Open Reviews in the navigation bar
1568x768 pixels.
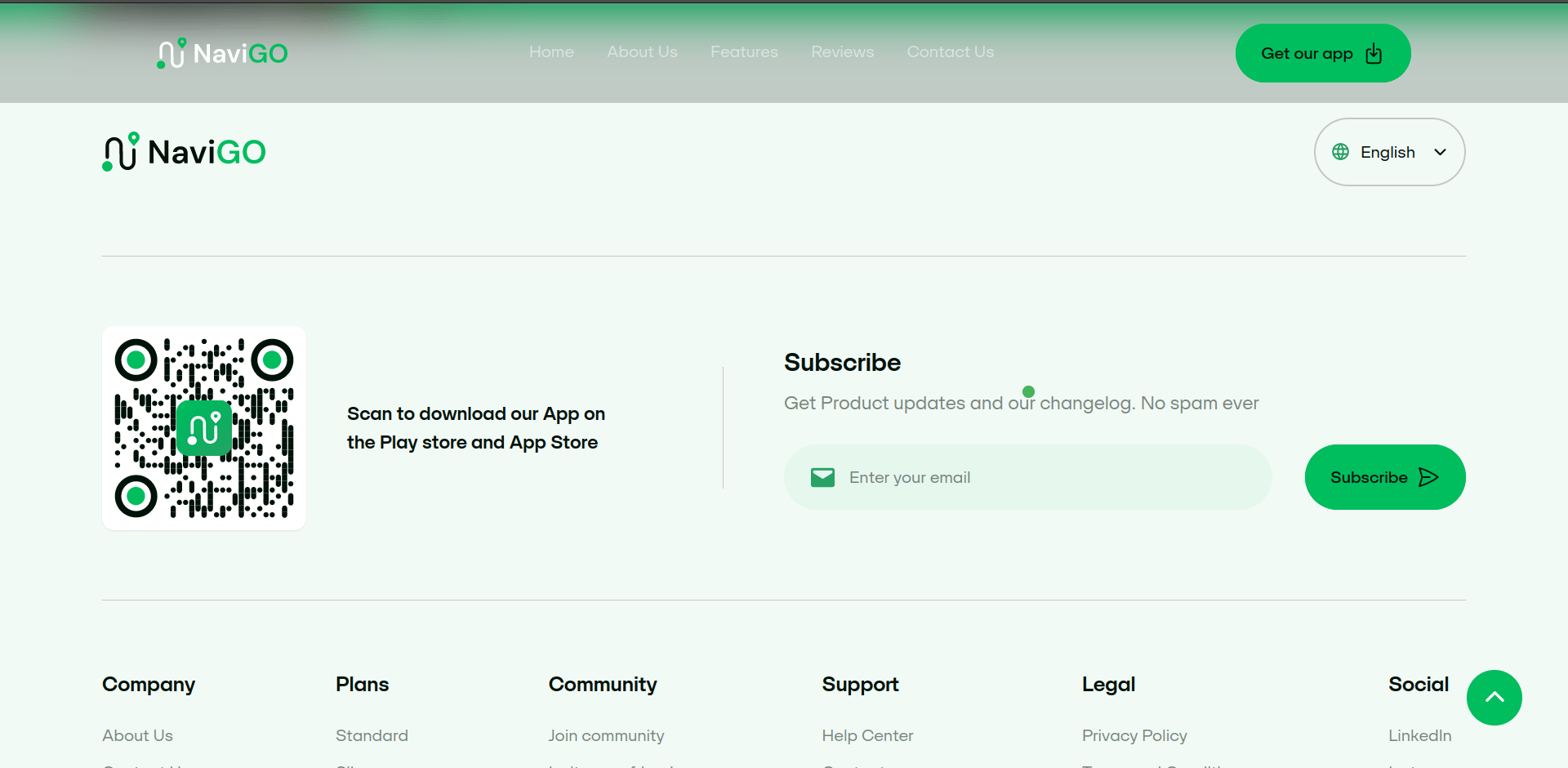click(x=842, y=51)
